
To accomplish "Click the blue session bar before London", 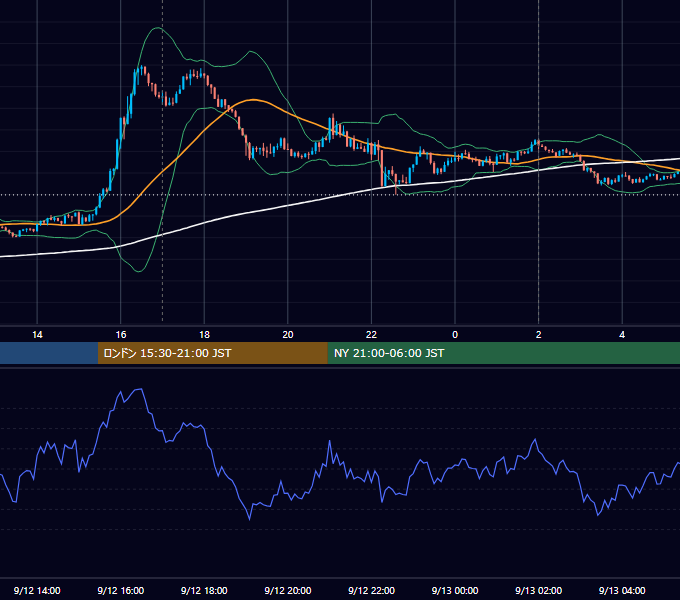I will point(49,353).
